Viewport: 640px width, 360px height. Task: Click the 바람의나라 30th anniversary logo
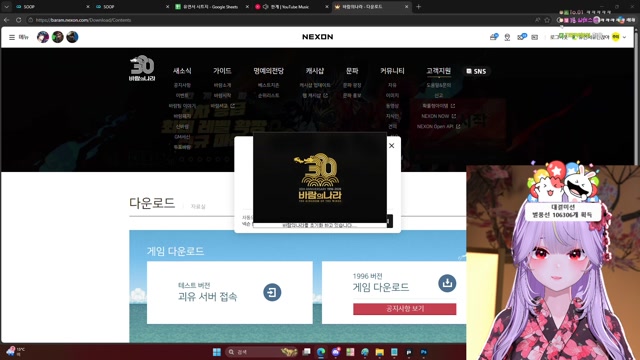click(x=142, y=68)
